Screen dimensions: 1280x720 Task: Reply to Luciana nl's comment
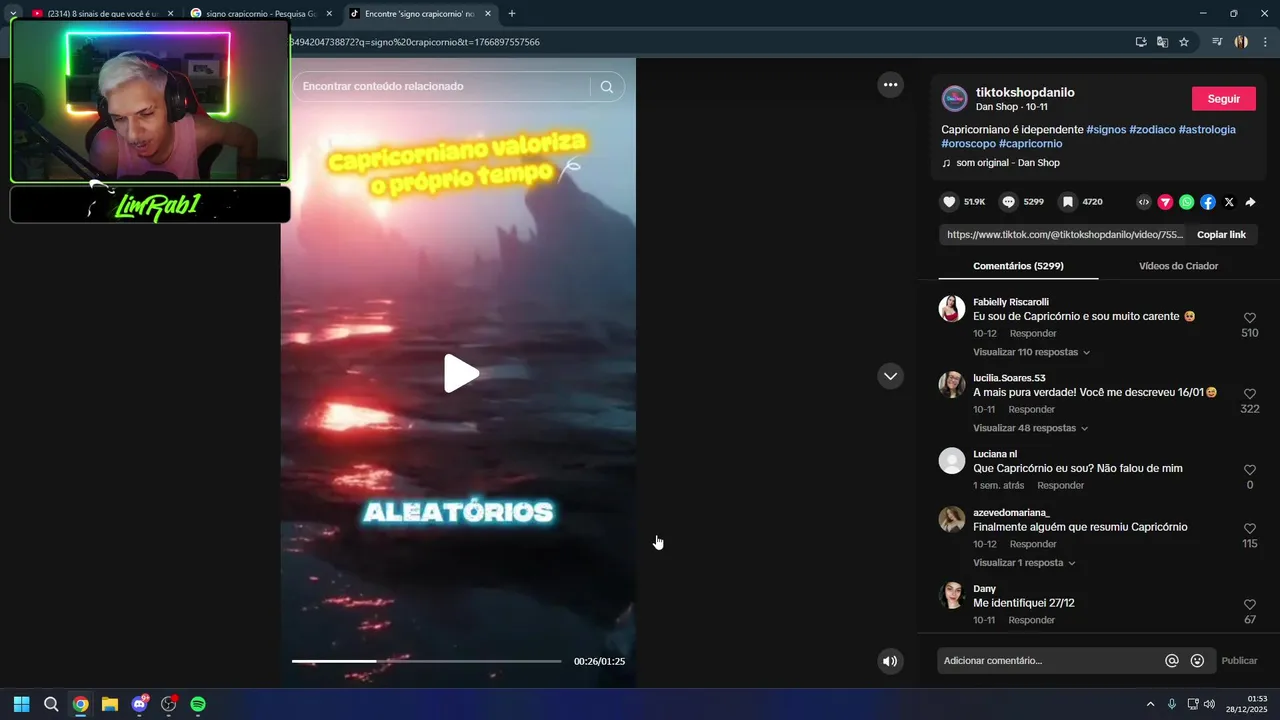point(1061,486)
